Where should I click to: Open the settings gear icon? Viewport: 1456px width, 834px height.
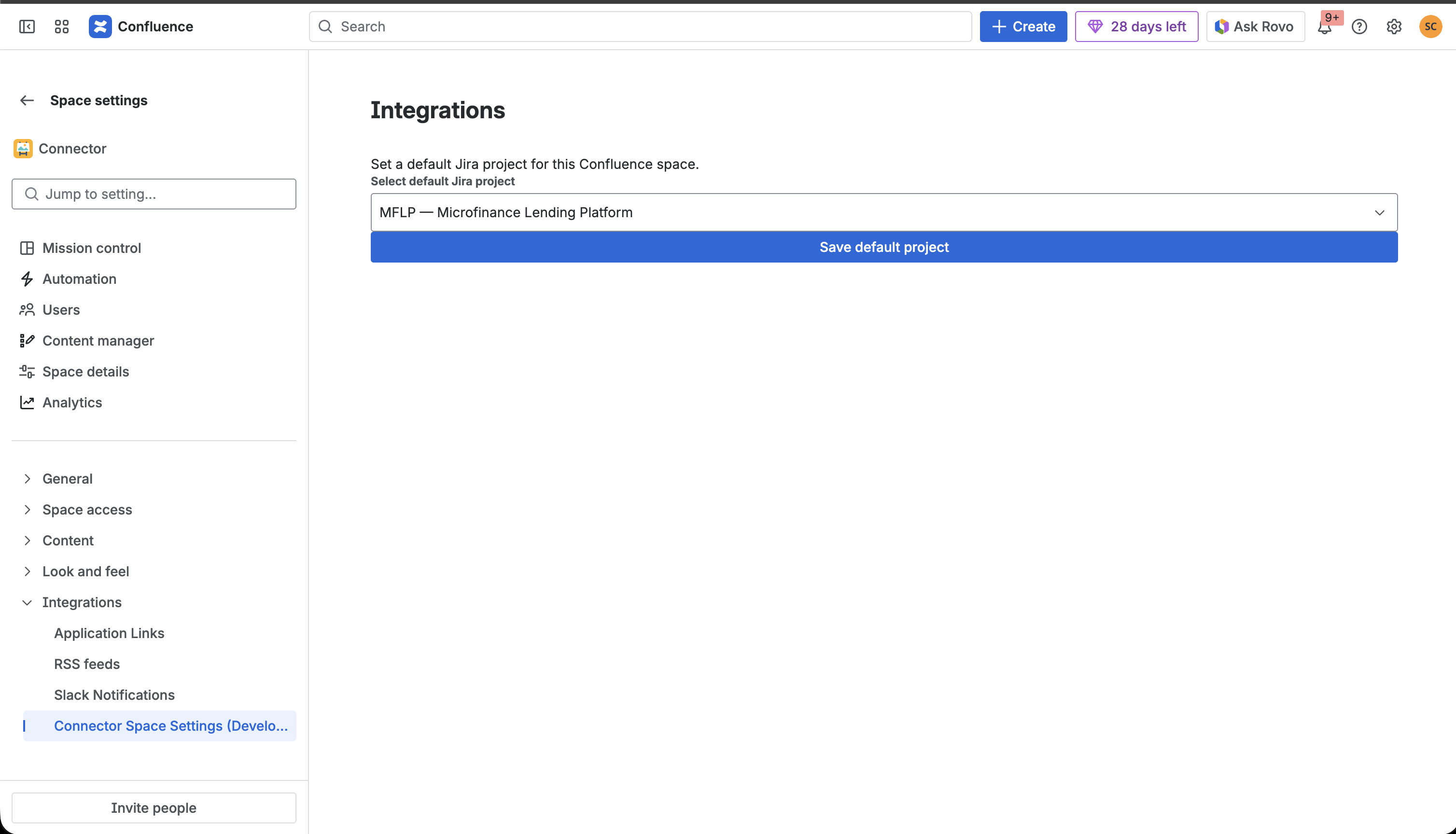click(x=1394, y=27)
